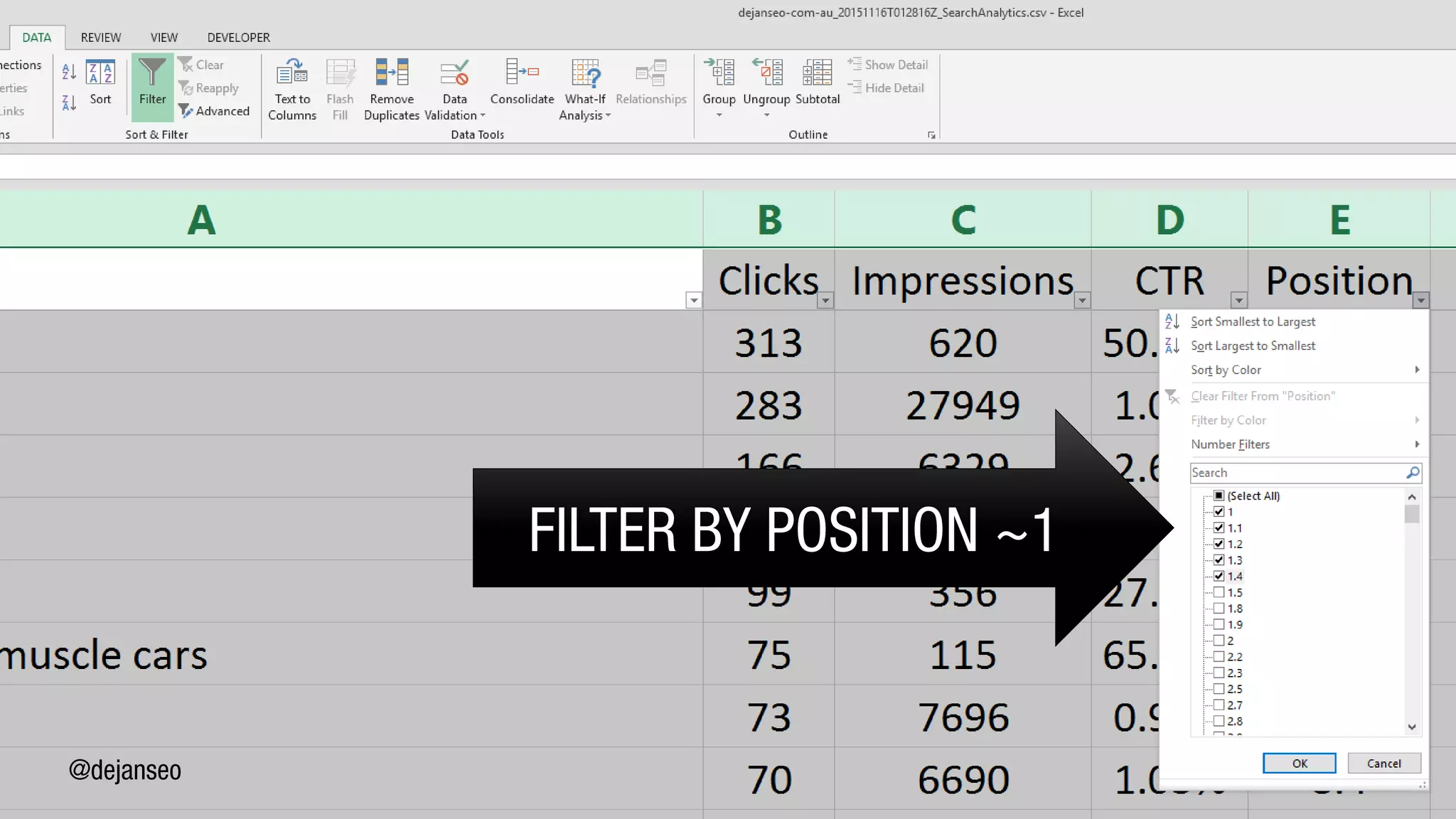Screen dimensions: 1456x819
Task: Click the filter list scrollbar down arrow
Action: coord(1412,727)
